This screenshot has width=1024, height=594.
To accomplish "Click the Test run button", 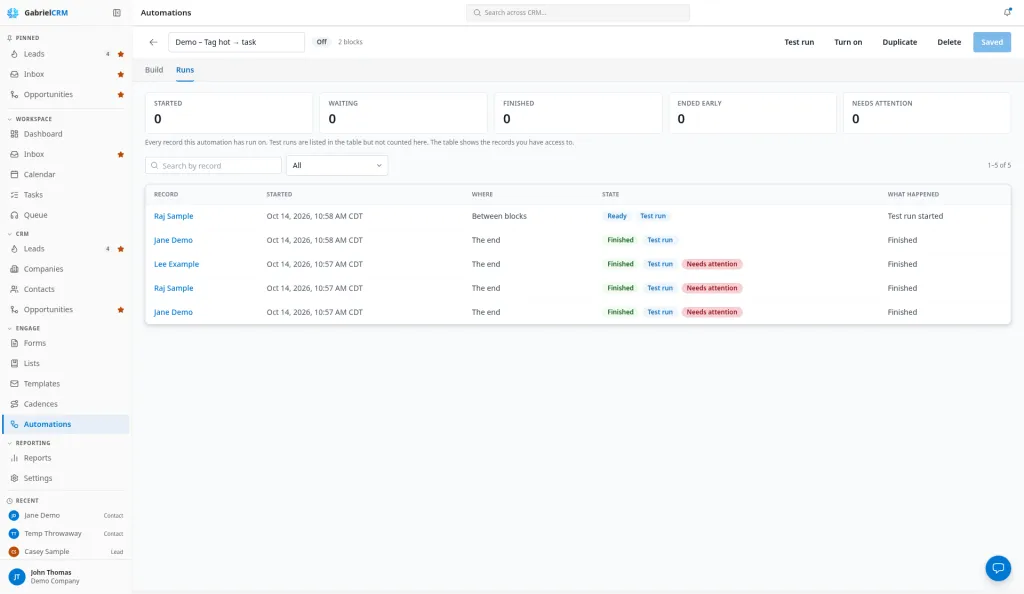I will click(x=799, y=42).
